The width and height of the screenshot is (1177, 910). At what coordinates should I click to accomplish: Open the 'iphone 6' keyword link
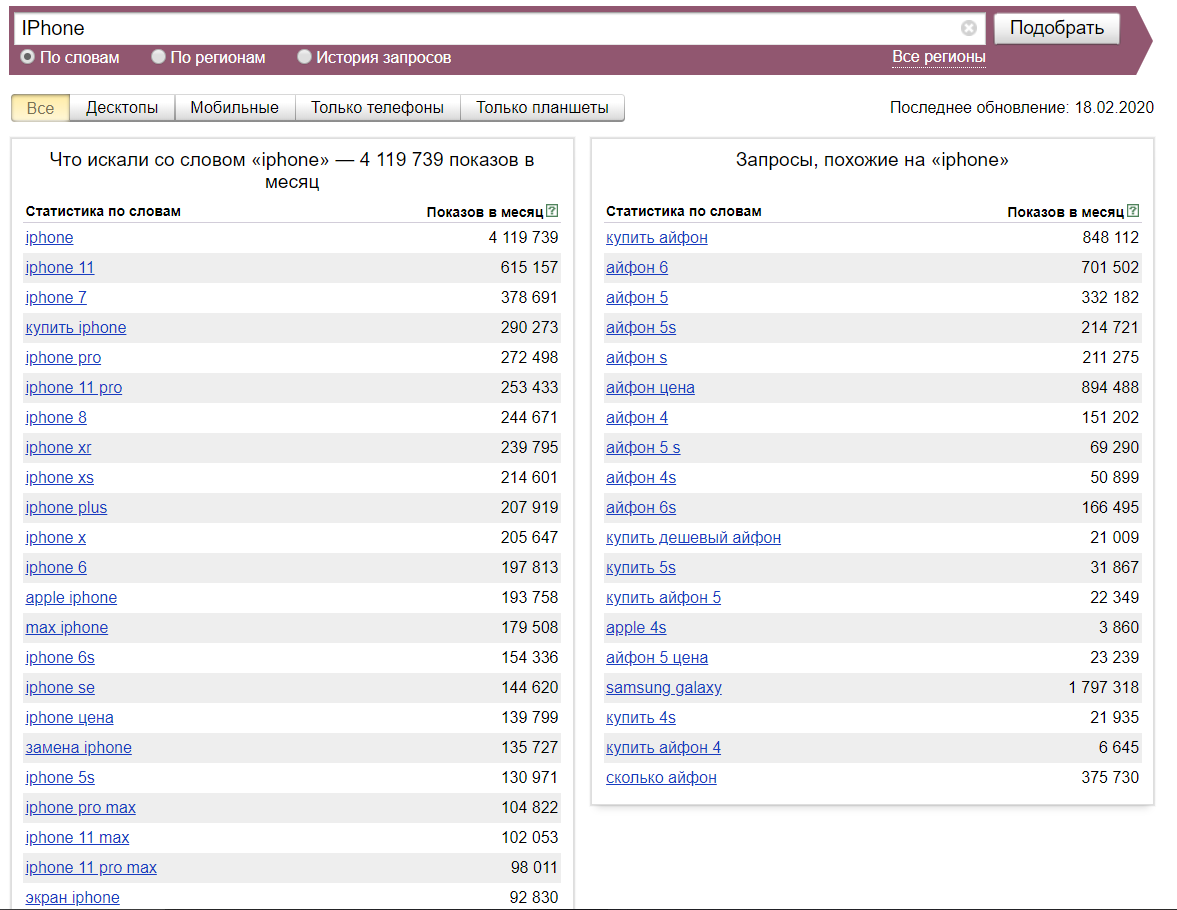pos(56,568)
